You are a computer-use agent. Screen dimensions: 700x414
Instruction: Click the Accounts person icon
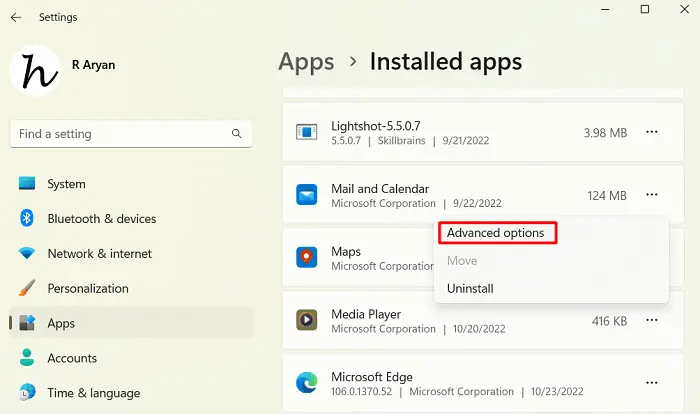[x=27, y=357]
